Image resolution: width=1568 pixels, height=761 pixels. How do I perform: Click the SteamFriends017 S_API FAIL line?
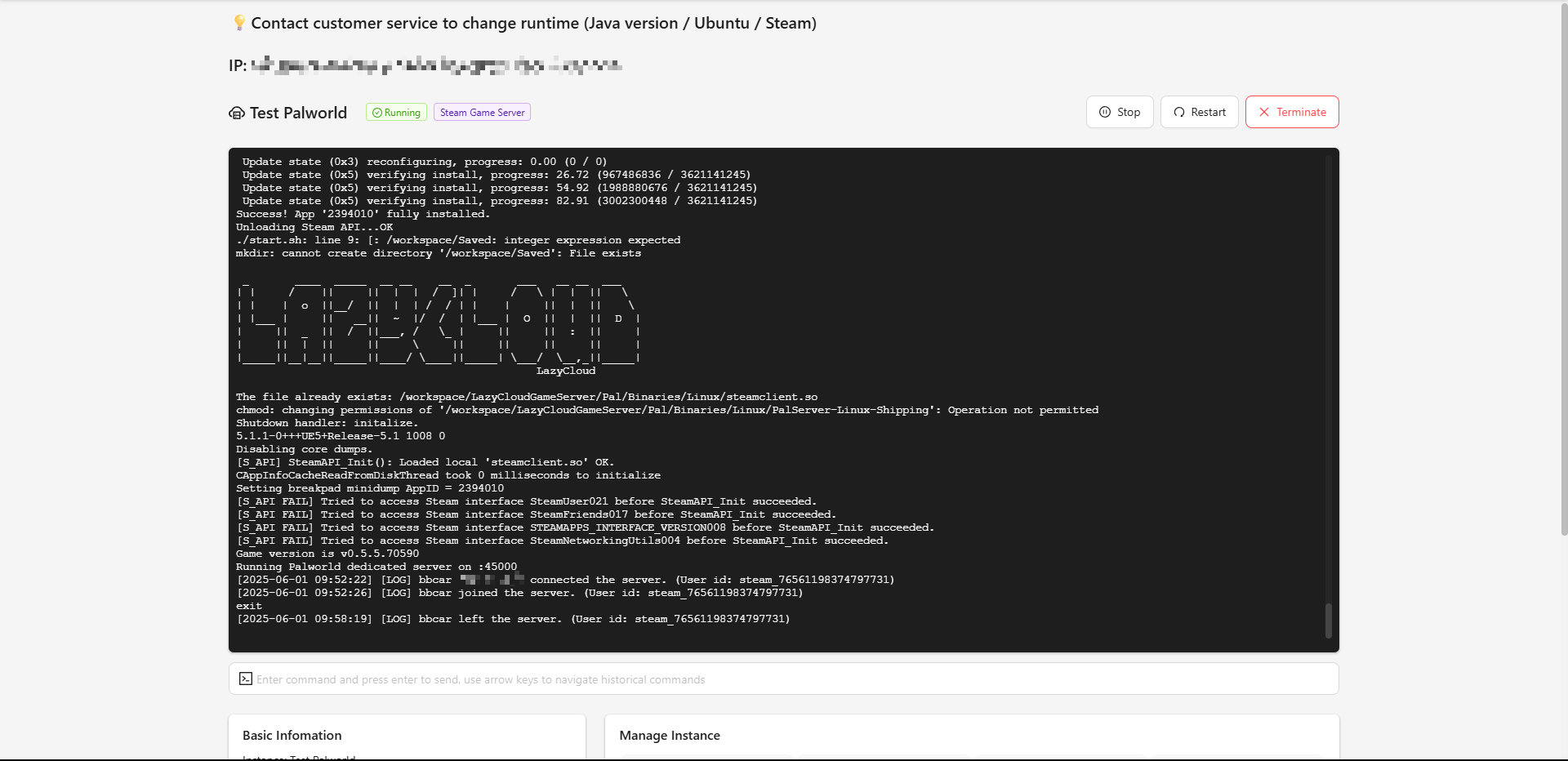(536, 514)
